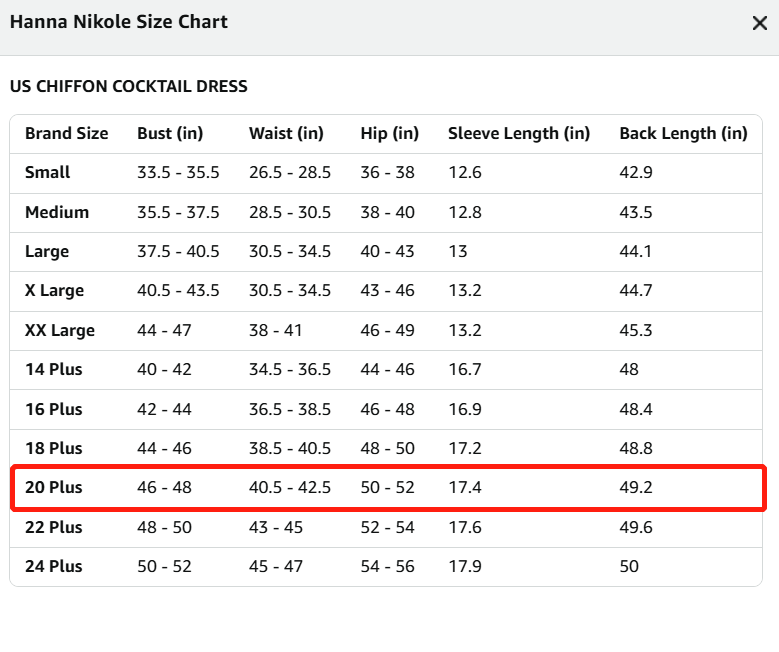Select the 'Large' size row label

[47, 251]
